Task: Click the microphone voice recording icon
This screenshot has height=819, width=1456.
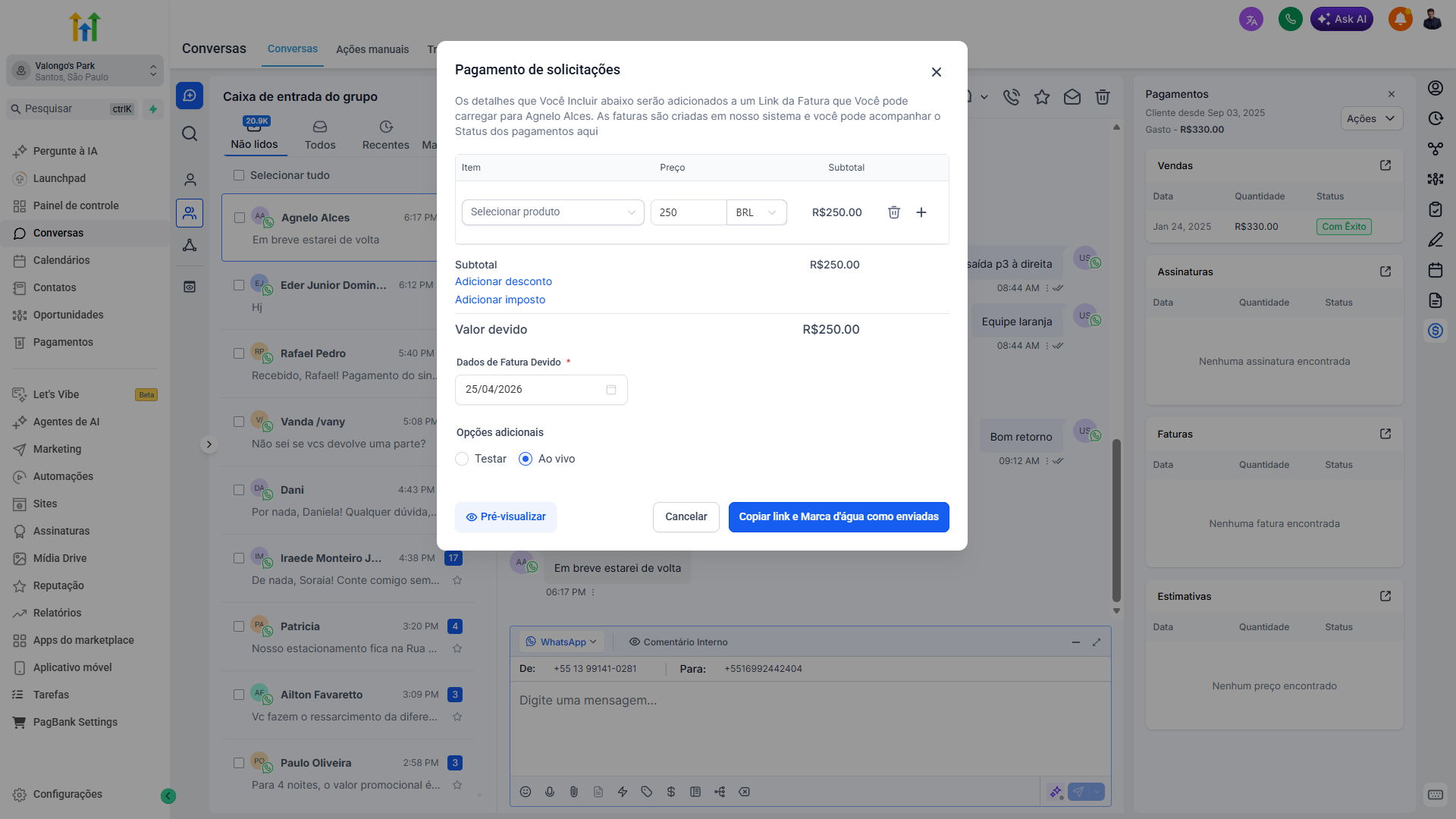Action: pos(550,792)
